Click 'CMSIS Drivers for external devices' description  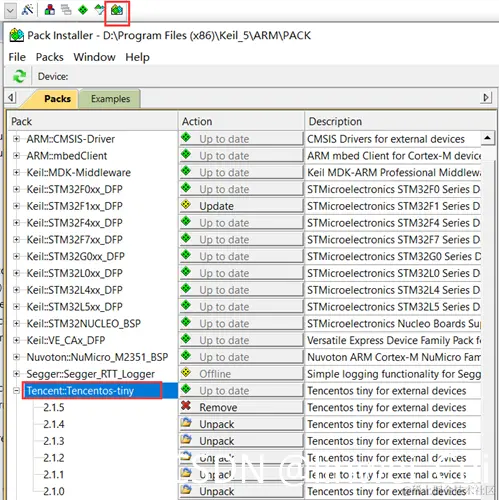386,139
